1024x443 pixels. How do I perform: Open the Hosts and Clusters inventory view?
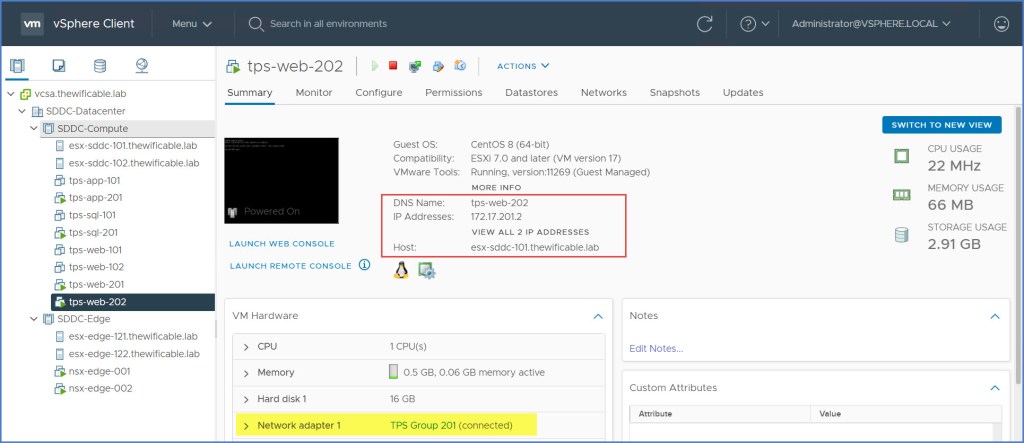(x=17, y=67)
